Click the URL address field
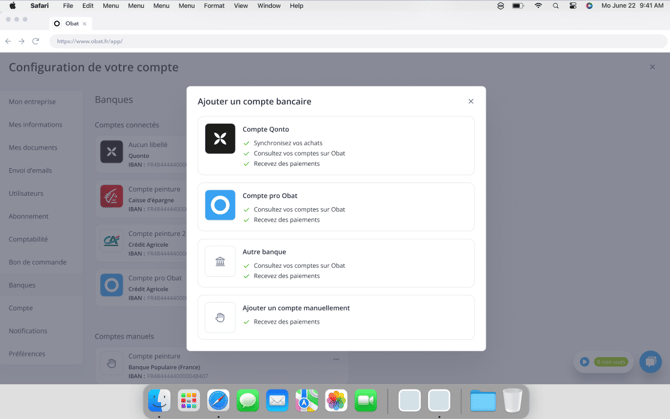 click(x=300, y=41)
